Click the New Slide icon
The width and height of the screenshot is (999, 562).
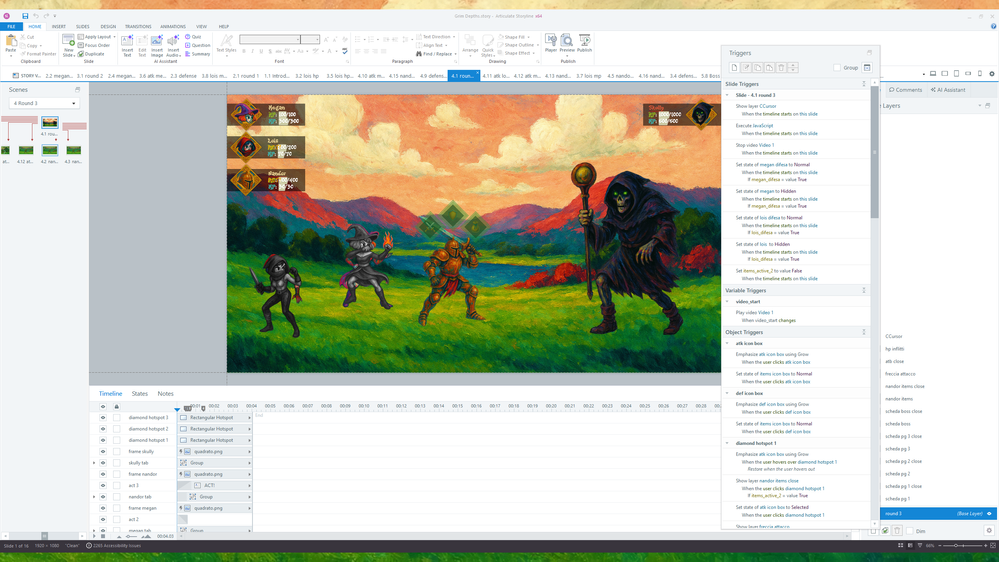coord(68,45)
